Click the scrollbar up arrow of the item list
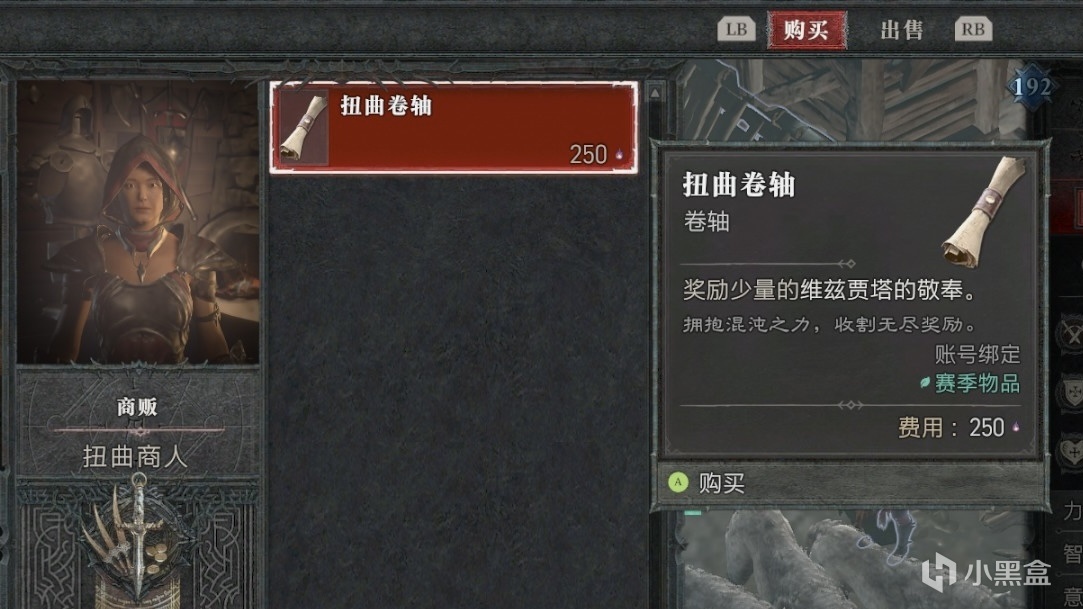Image resolution: width=1083 pixels, height=609 pixels. 655,92
